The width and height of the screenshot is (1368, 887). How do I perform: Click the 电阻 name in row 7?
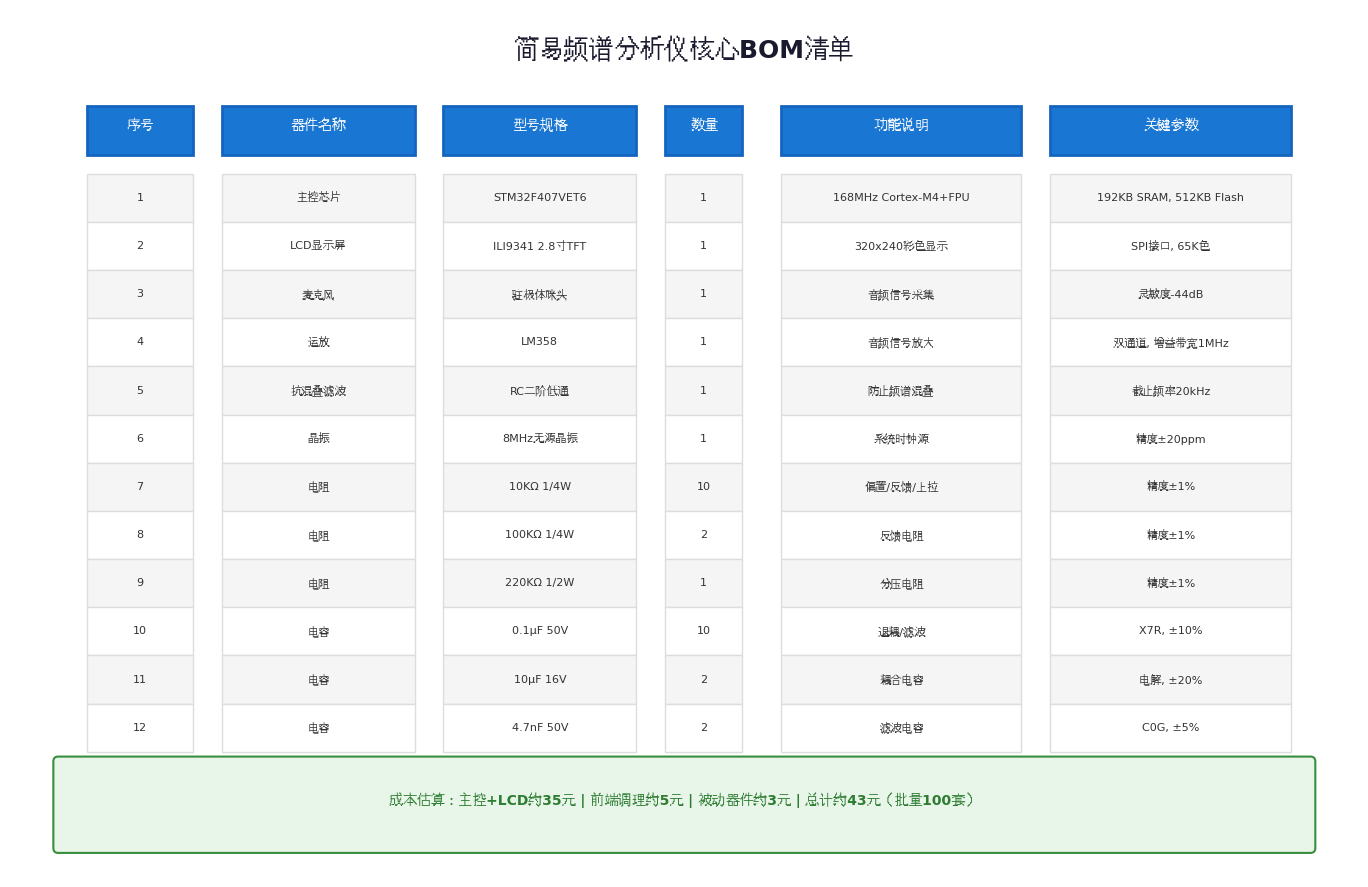[x=319, y=487]
